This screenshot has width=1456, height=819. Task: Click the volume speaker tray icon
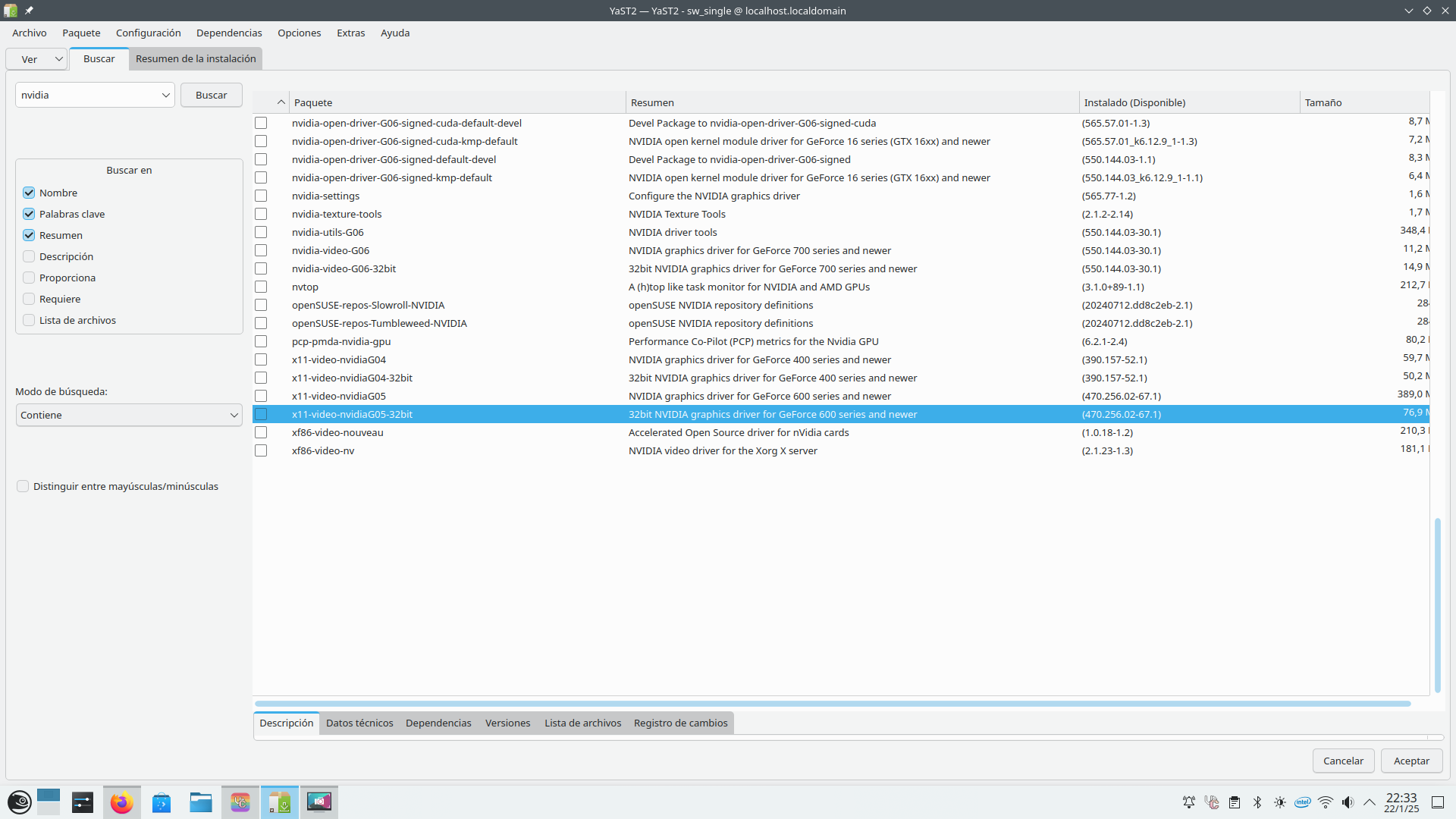pos(1348,802)
